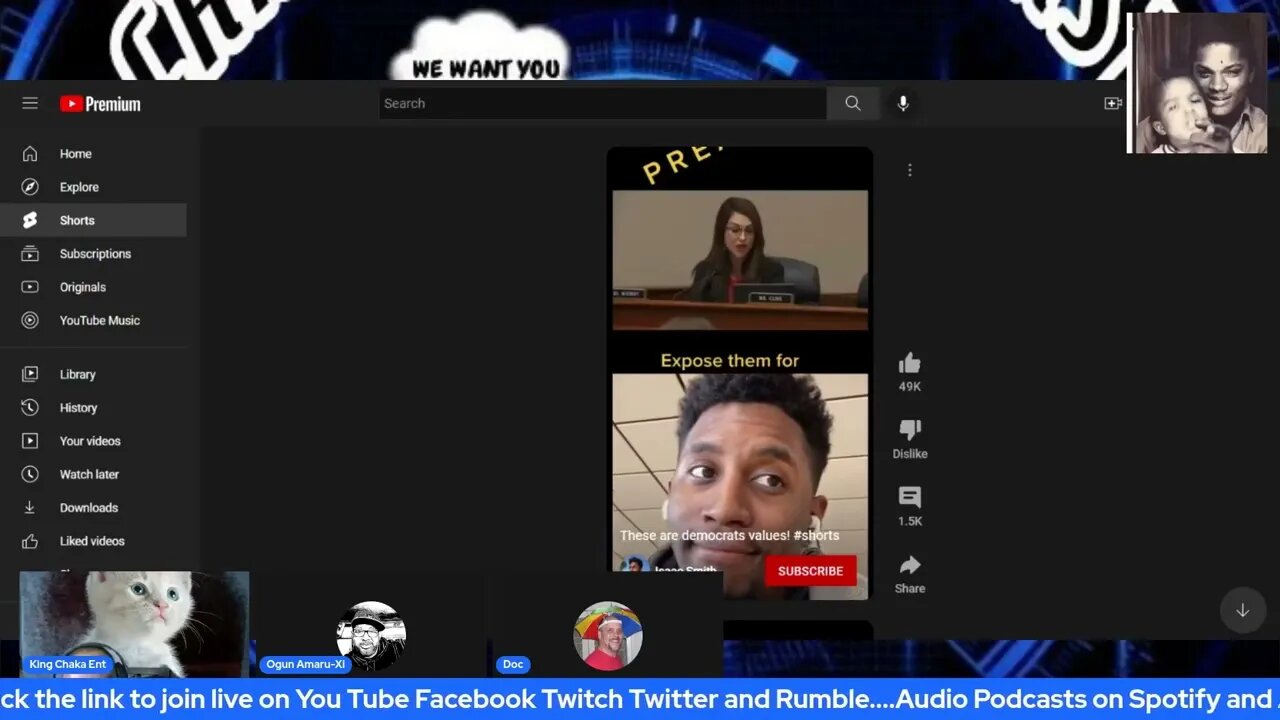Open Liked videos label in sidebar

click(92, 541)
